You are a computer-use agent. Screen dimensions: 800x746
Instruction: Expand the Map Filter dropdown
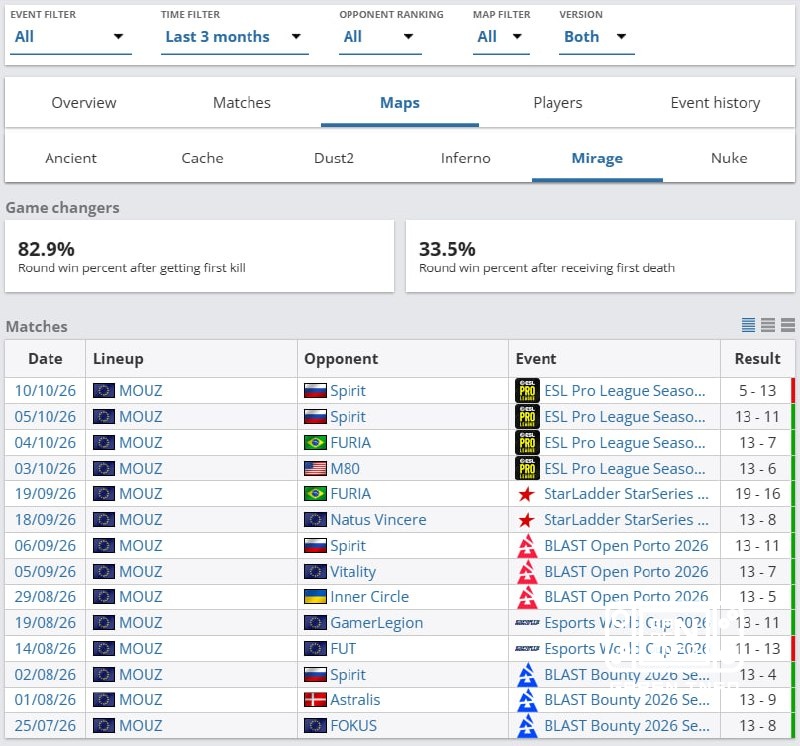point(501,37)
